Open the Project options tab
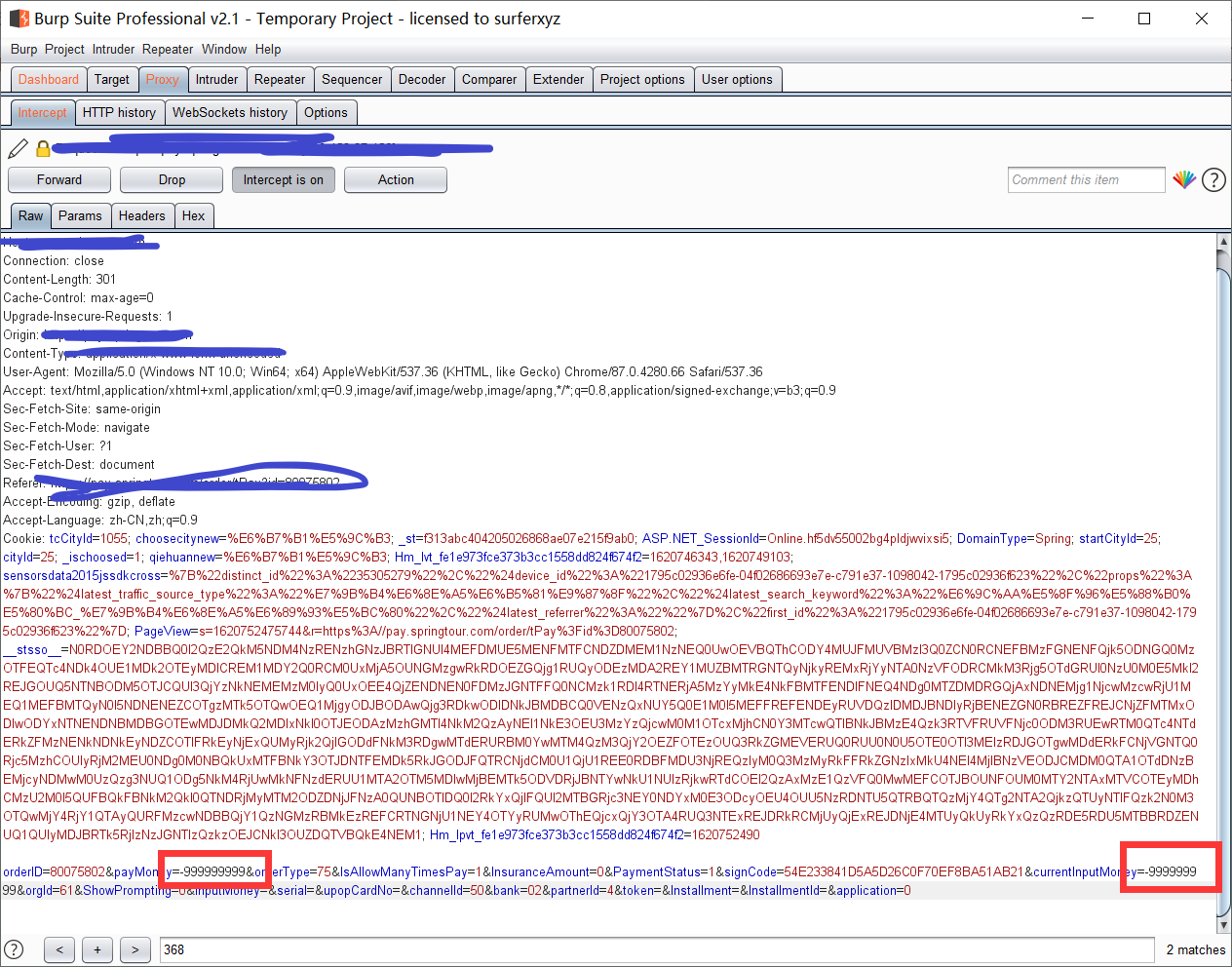The image size is (1232, 967). coord(642,80)
